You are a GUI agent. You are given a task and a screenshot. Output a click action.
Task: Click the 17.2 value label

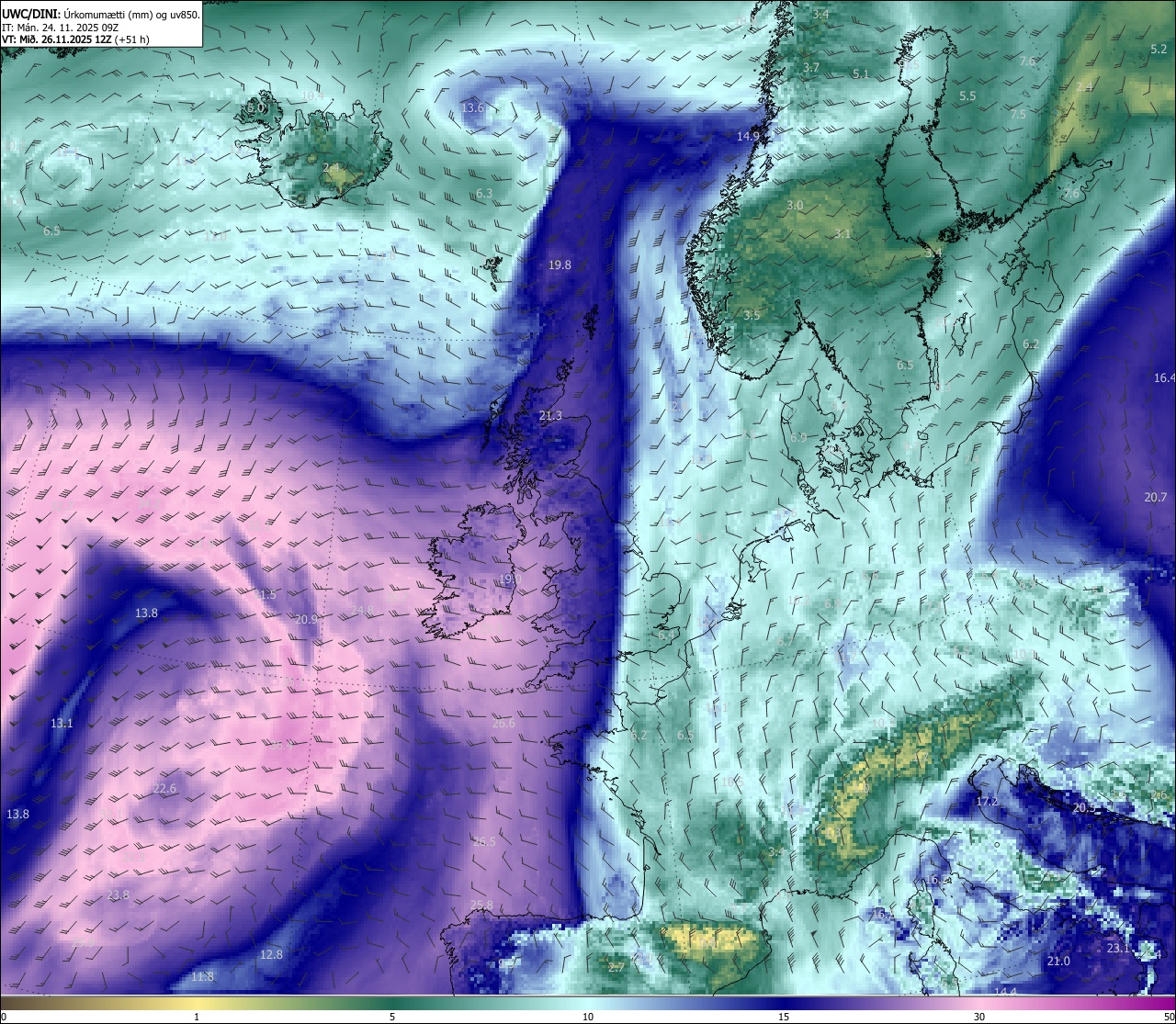987,801
